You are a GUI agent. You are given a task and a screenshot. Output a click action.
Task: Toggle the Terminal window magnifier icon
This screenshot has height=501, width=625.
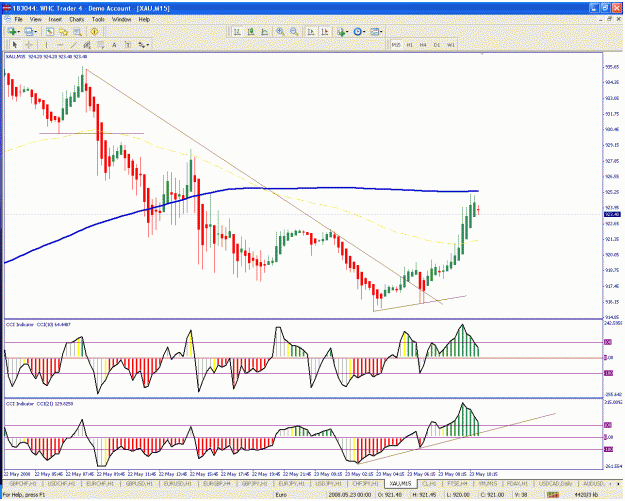pos(77,31)
